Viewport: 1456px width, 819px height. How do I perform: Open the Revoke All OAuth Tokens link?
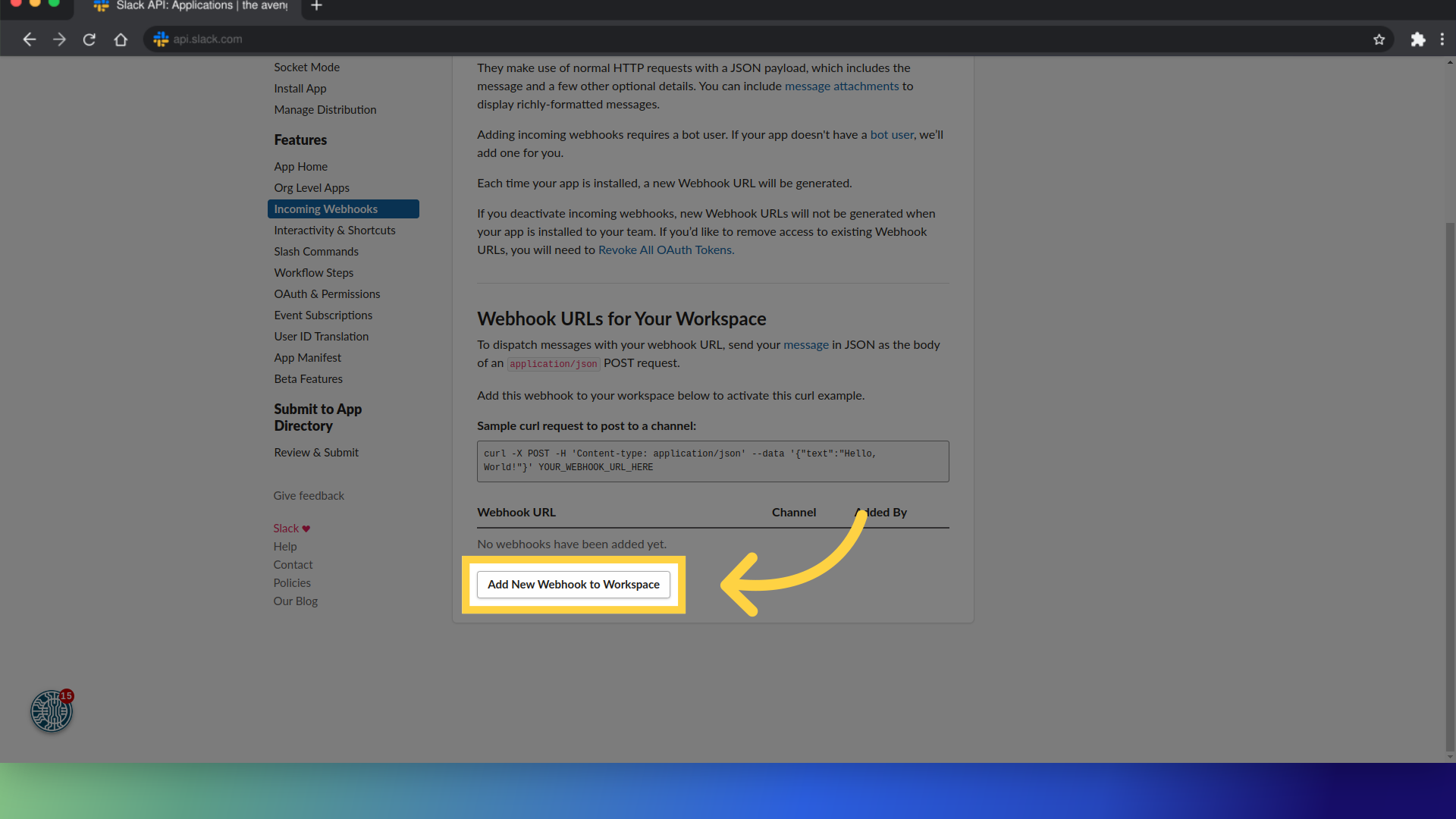click(x=665, y=250)
